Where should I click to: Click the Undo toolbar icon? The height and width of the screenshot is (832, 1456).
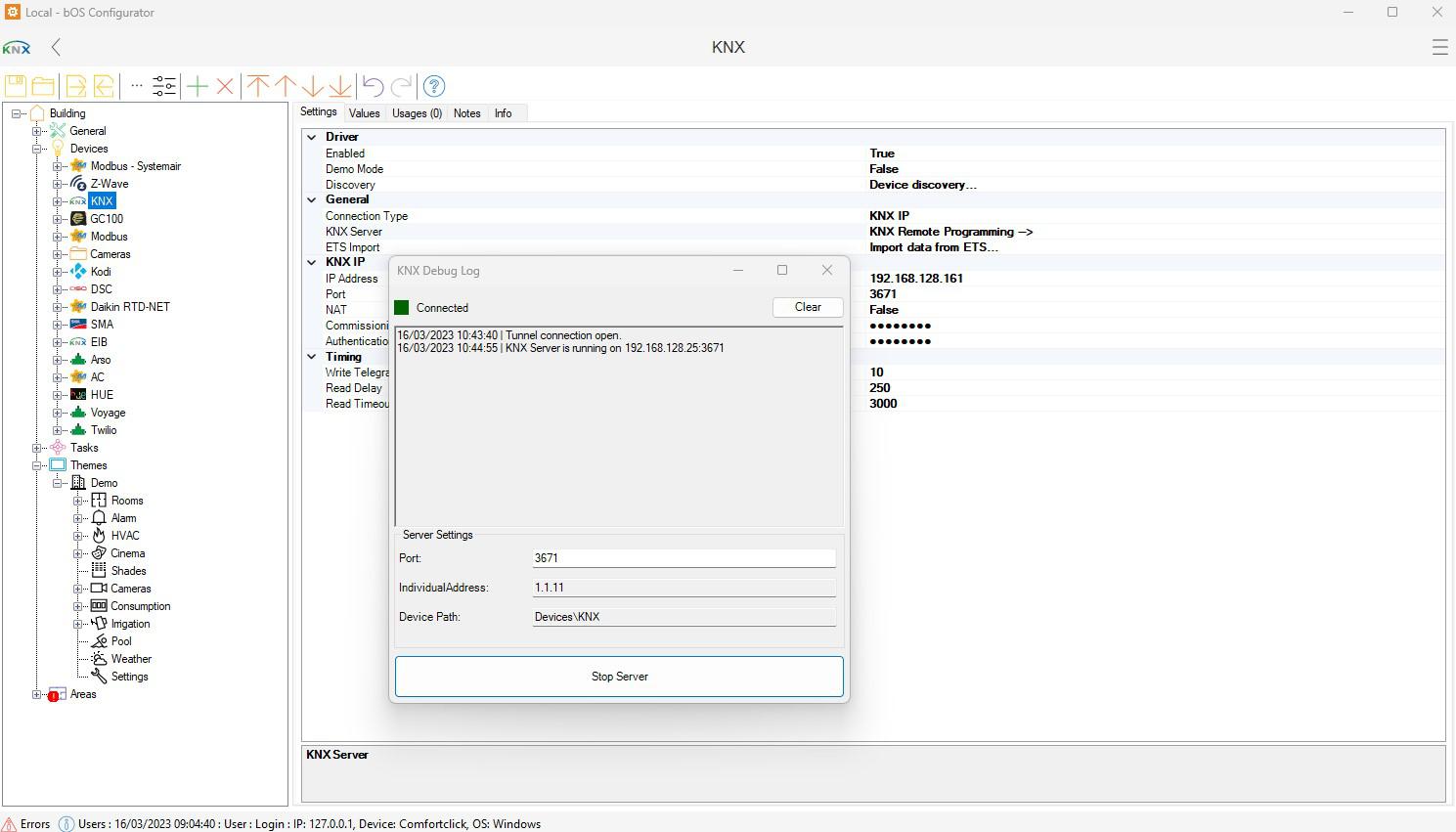(373, 86)
